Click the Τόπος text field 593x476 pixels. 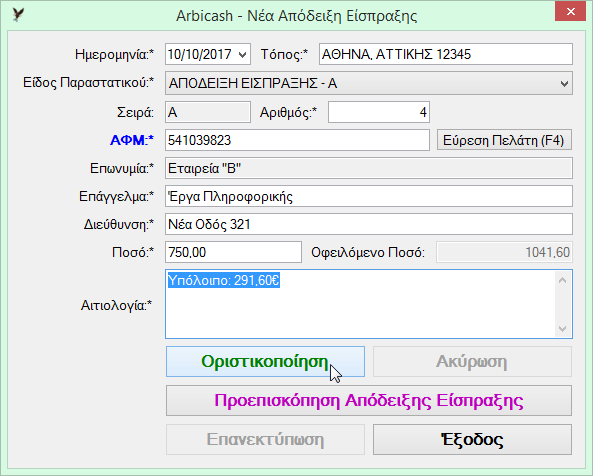[x=446, y=54]
